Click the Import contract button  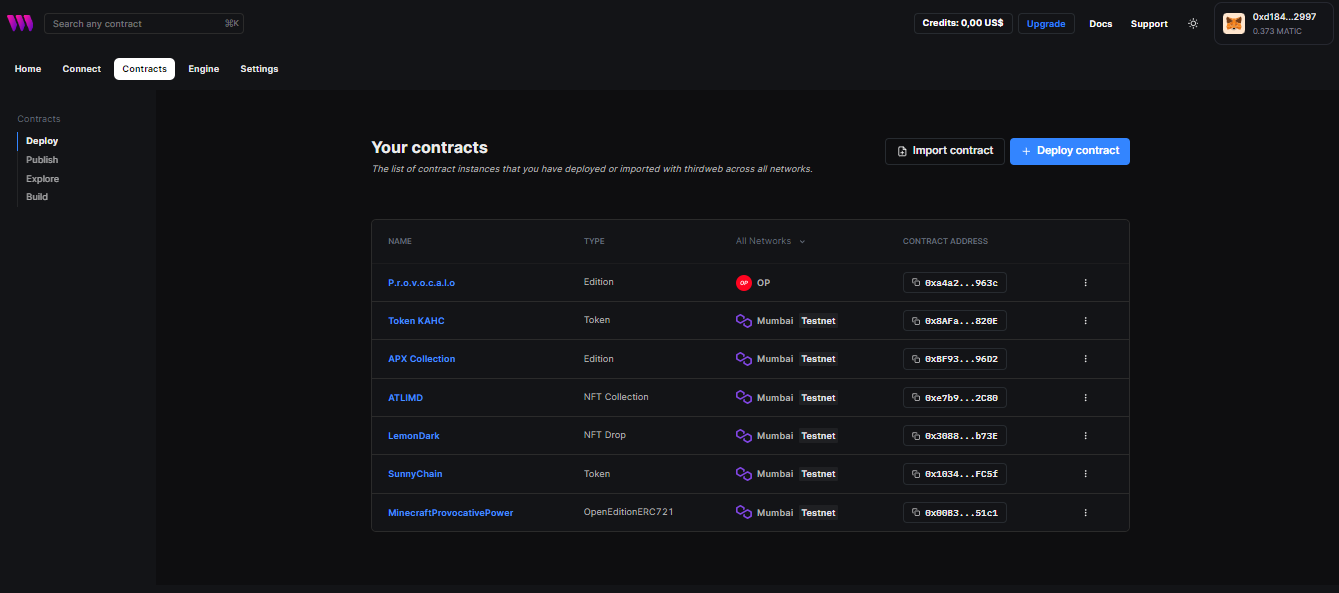point(945,151)
